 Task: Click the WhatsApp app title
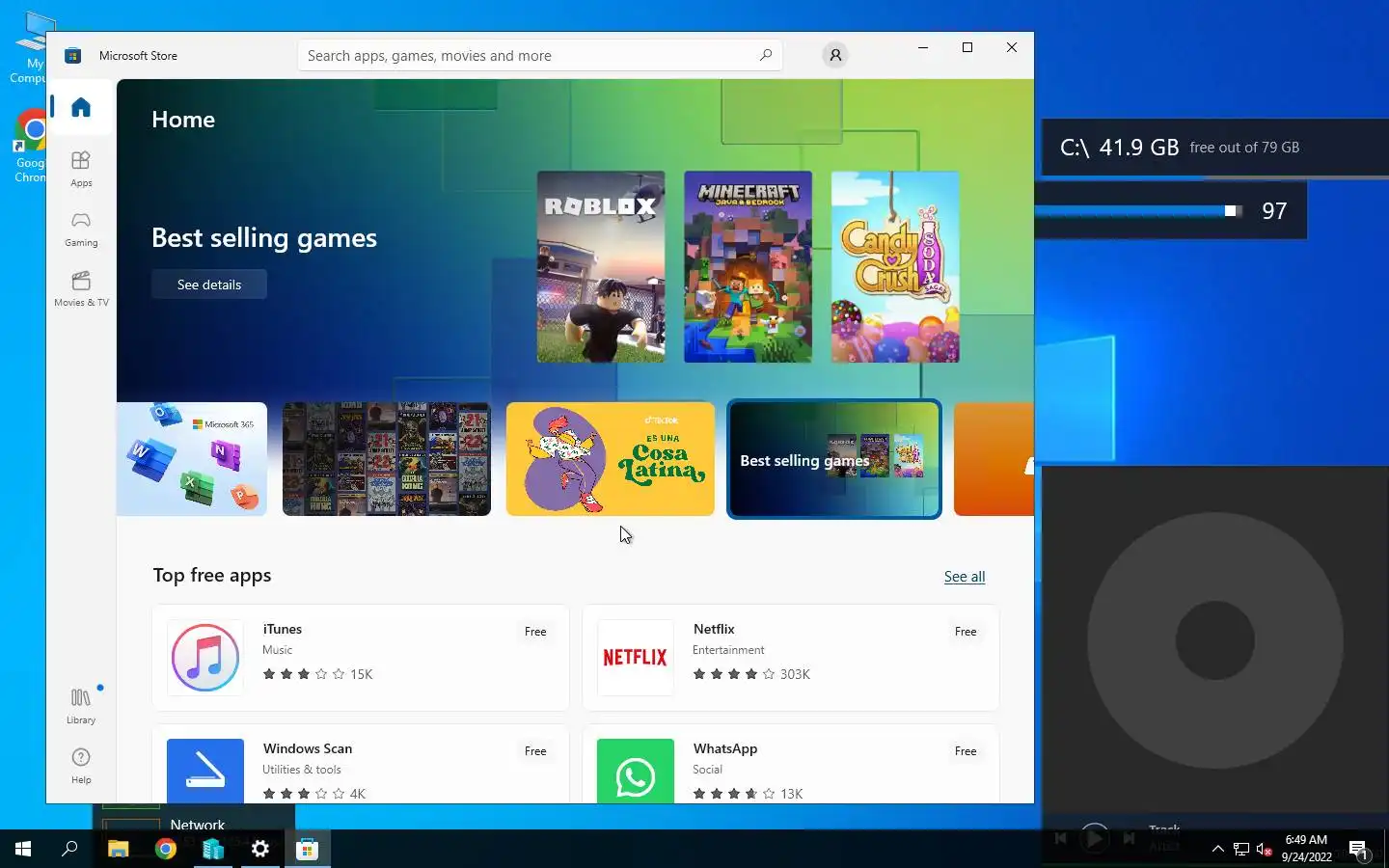(x=725, y=748)
